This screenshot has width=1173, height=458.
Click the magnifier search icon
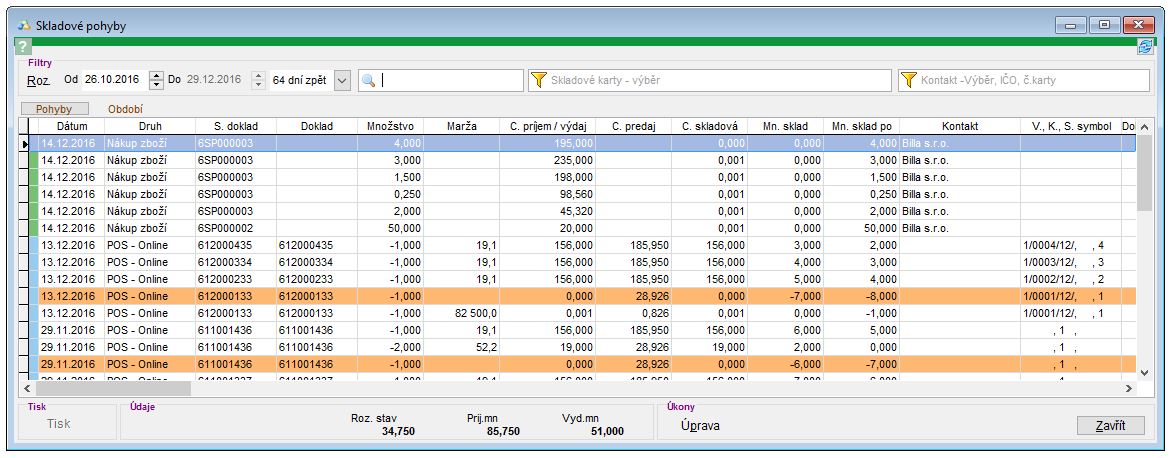tap(368, 80)
